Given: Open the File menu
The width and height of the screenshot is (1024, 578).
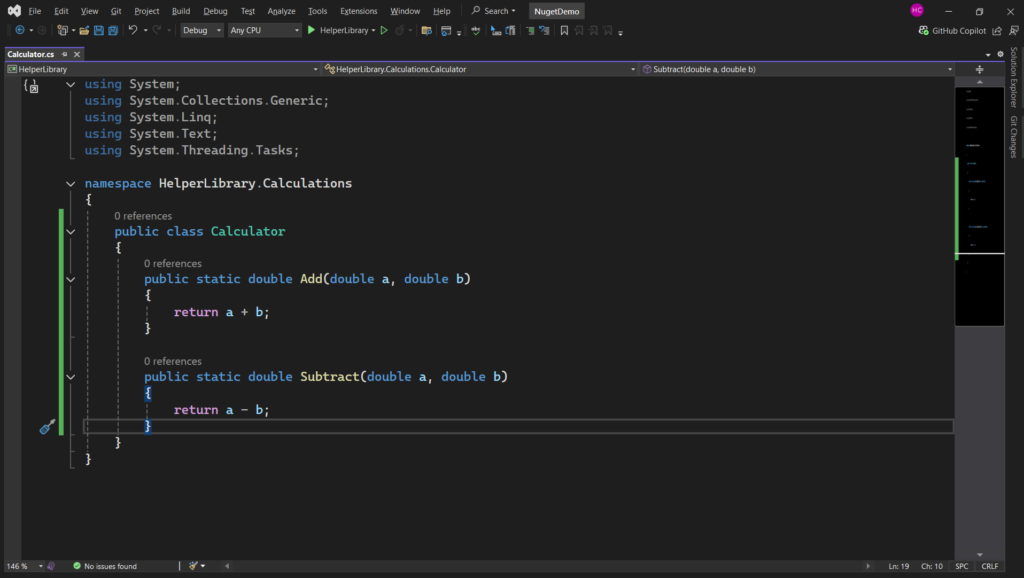Looking at the screenshot, I should point(35,11).
